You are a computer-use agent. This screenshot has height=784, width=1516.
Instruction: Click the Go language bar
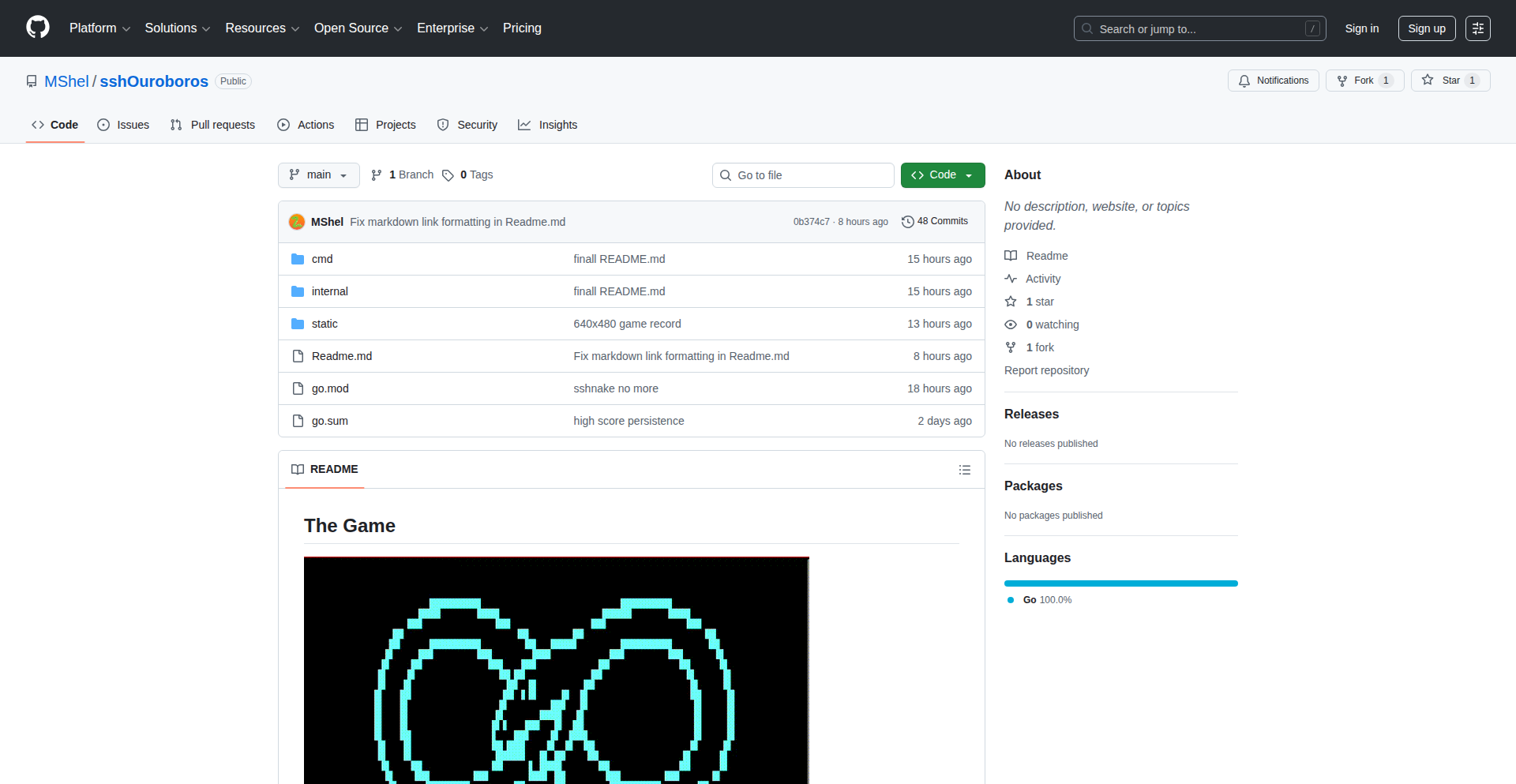[1120, 583]
